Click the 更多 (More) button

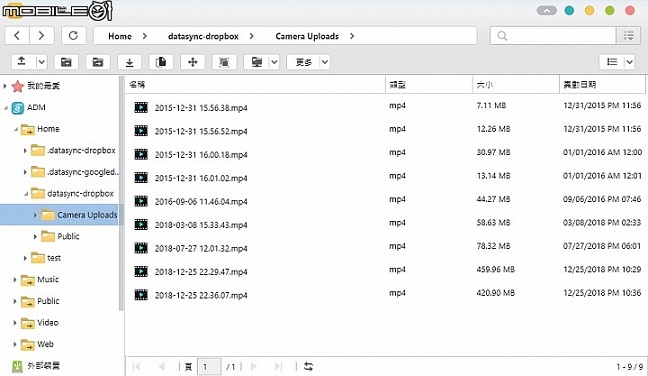304,62
